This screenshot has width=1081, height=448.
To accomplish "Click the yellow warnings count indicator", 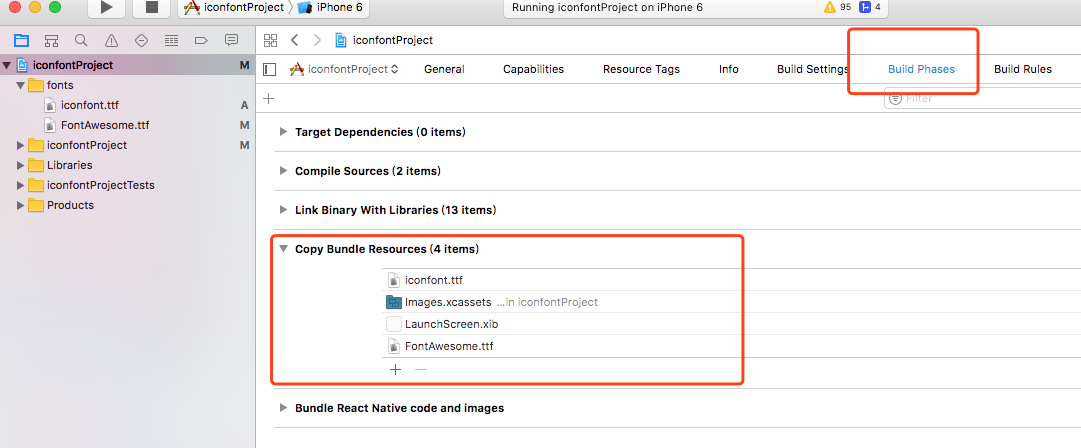I will tap(838, 7).
